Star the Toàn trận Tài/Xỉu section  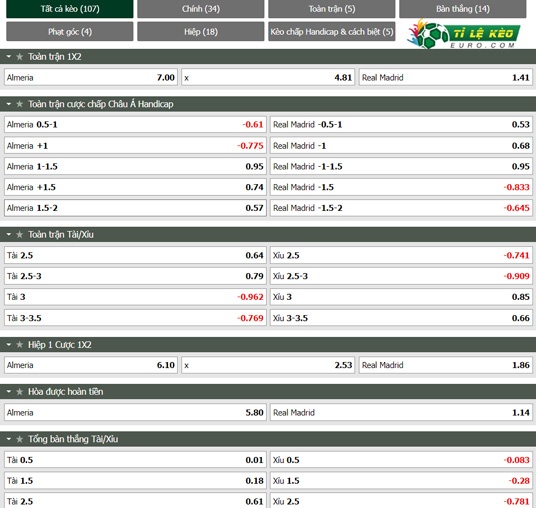coord(19,235)
